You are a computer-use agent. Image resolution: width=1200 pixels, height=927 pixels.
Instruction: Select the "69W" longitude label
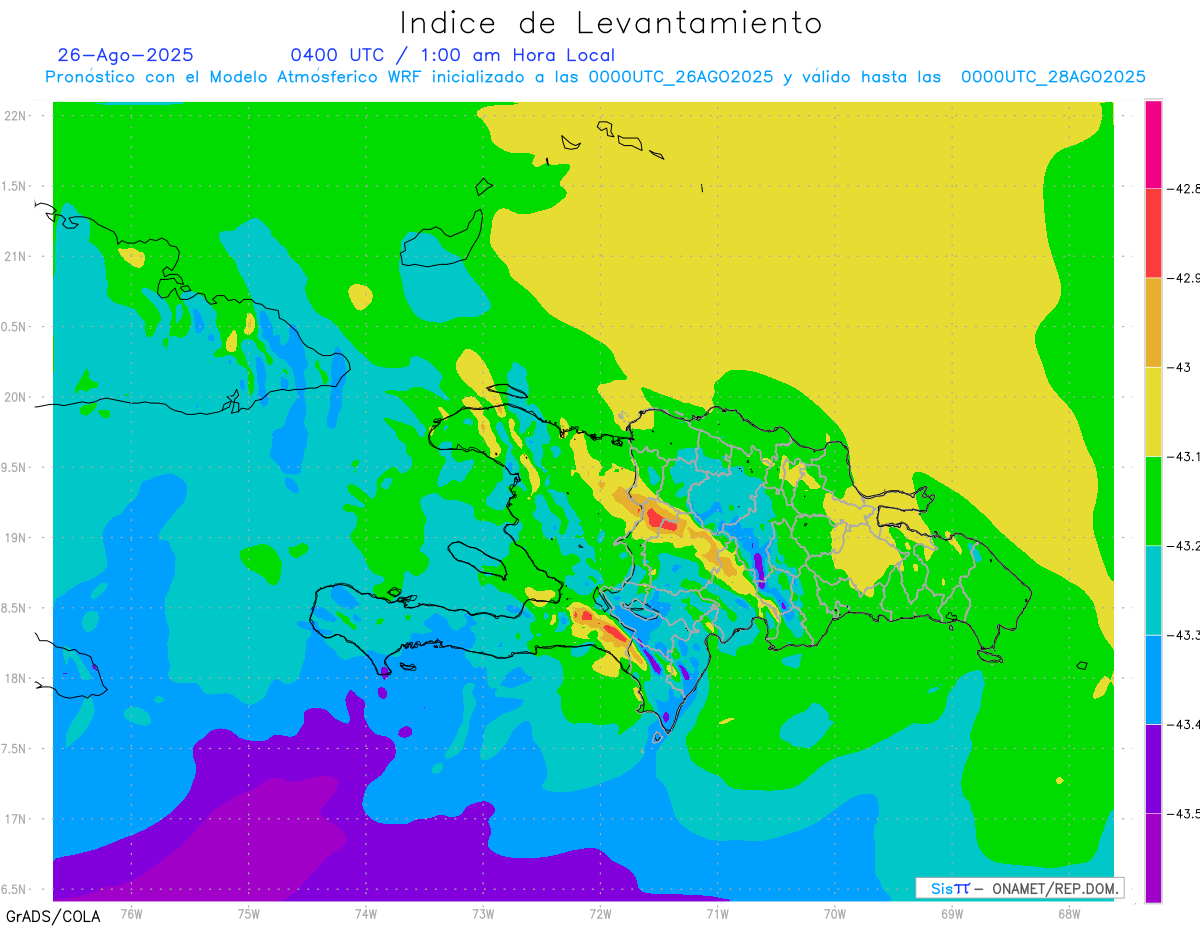point(952,913)
